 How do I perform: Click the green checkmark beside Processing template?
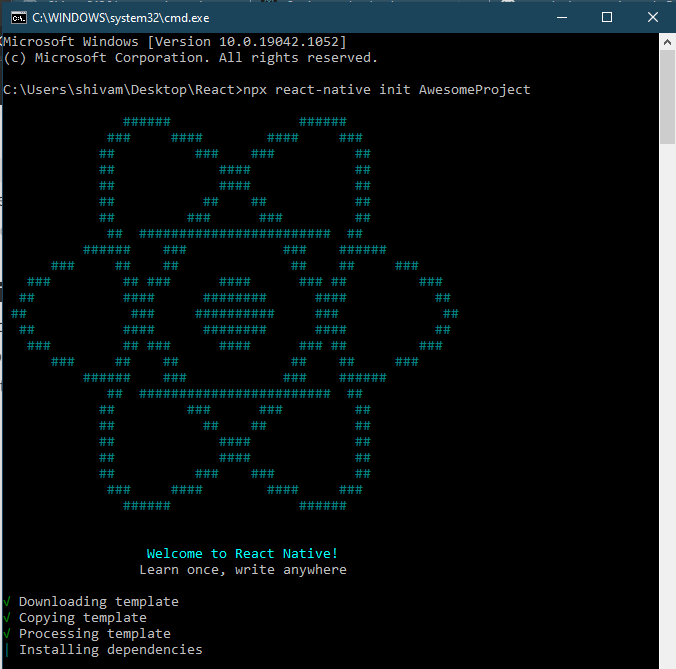(x=7, y=634)
